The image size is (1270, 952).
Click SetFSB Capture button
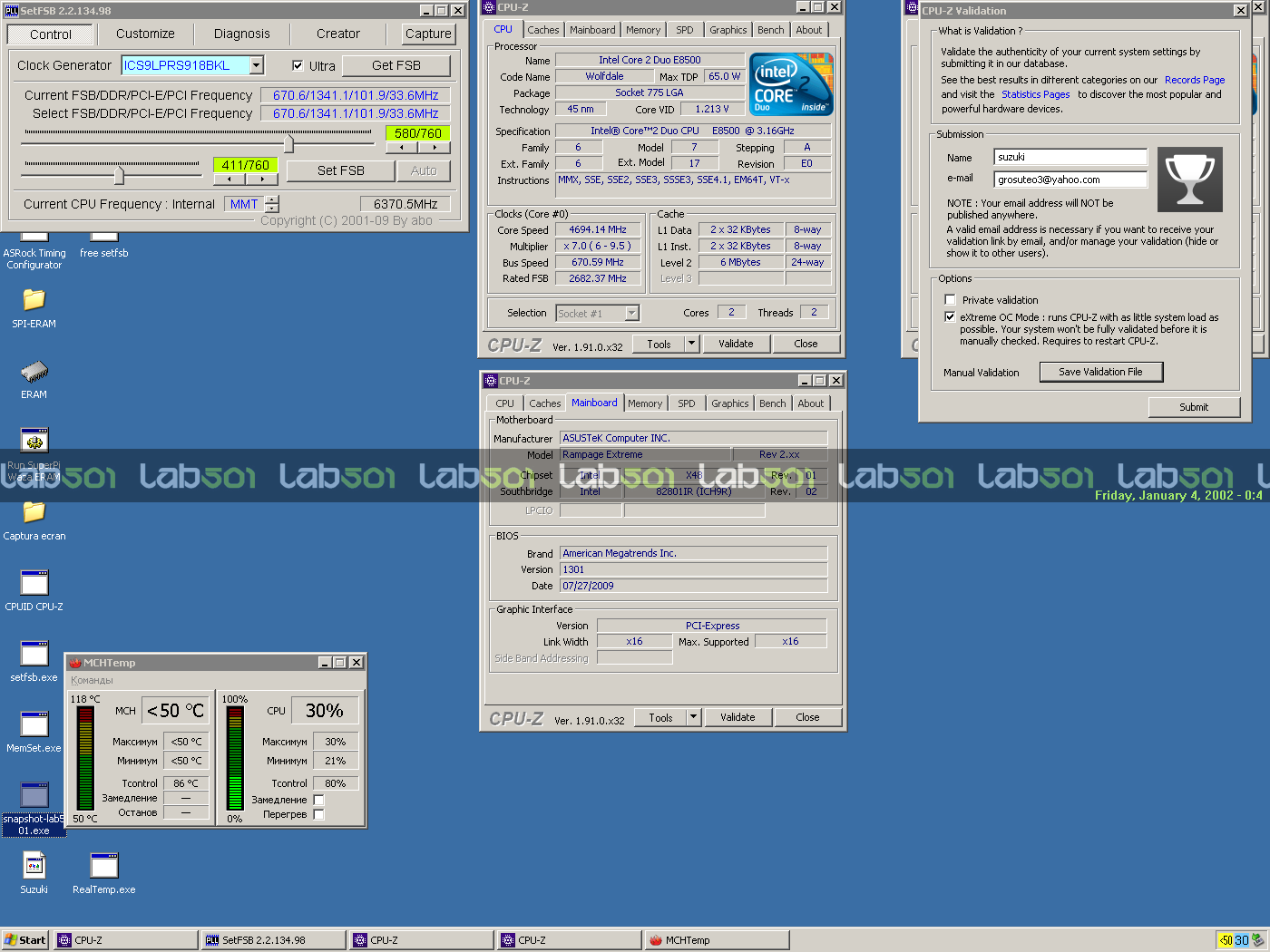click(428, 34)
